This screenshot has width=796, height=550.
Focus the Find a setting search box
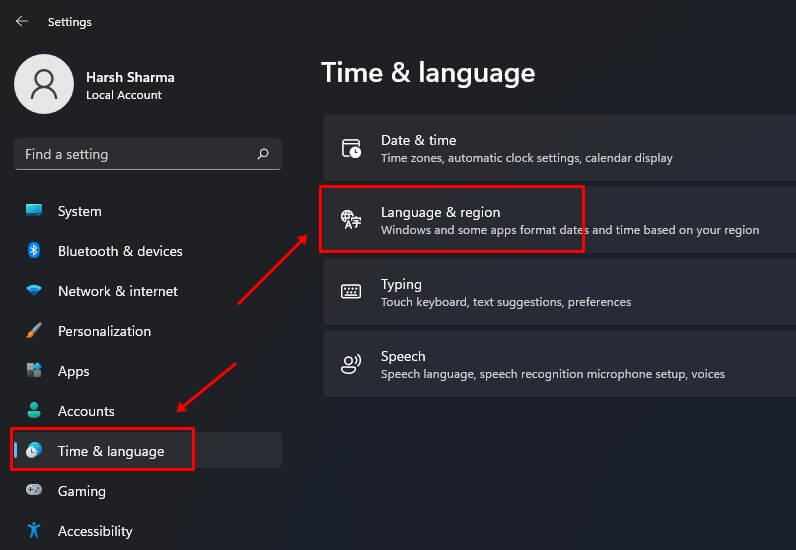point(148,154)
